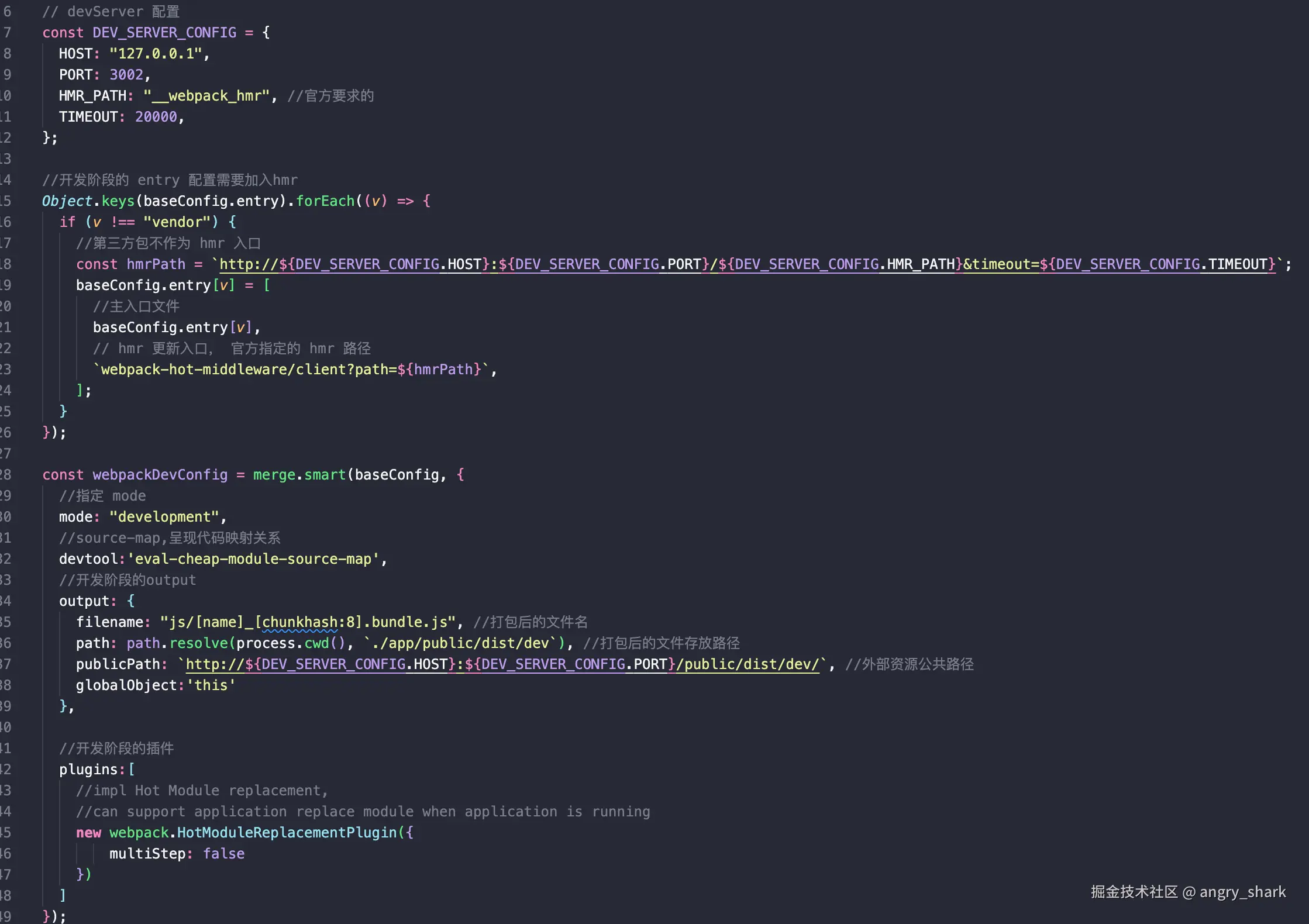
Task: Click the forEach method call
Action: pos(325,201)
